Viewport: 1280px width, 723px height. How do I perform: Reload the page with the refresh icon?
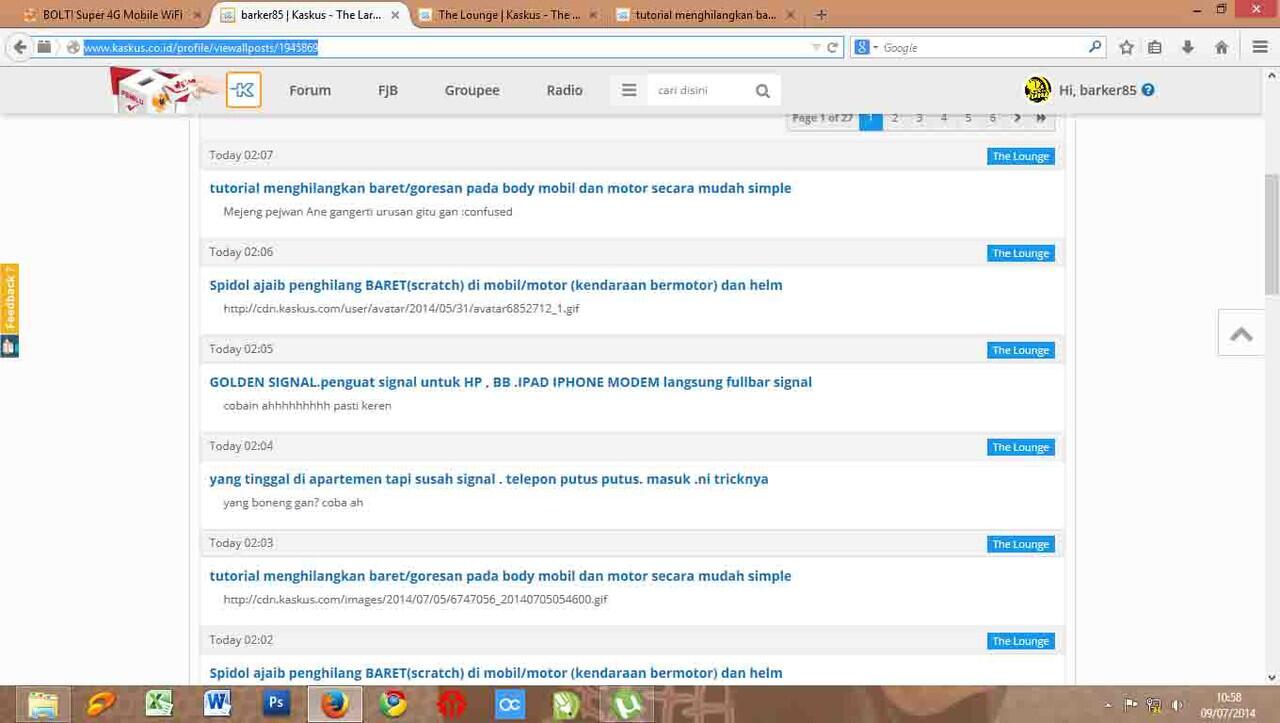point(832,47)
